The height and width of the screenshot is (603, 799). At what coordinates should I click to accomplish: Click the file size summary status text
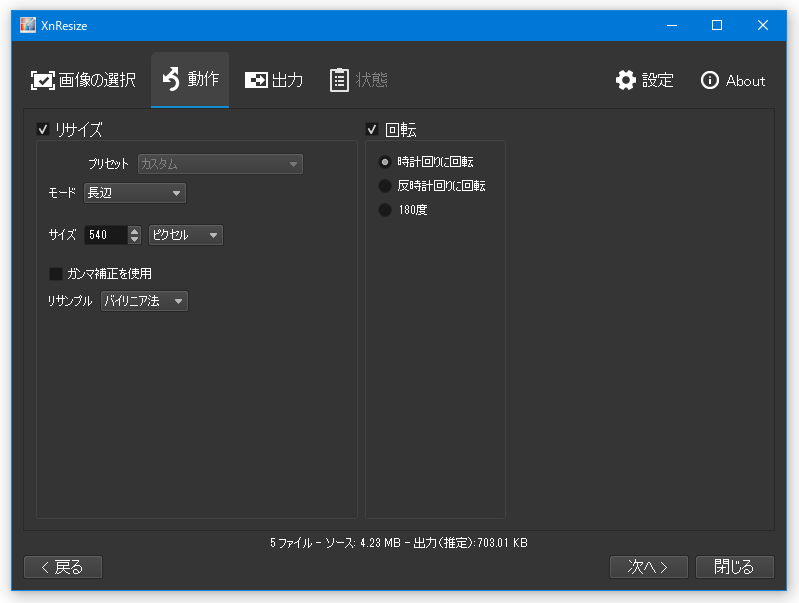pos(399,543)
